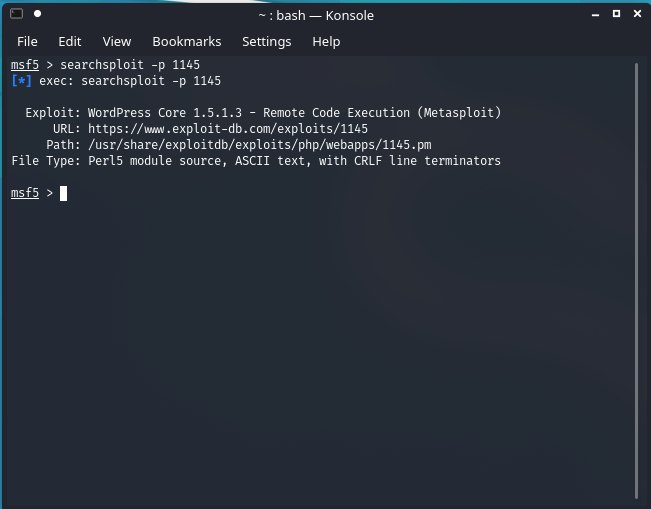Open the Help menu

pos(326,41)
